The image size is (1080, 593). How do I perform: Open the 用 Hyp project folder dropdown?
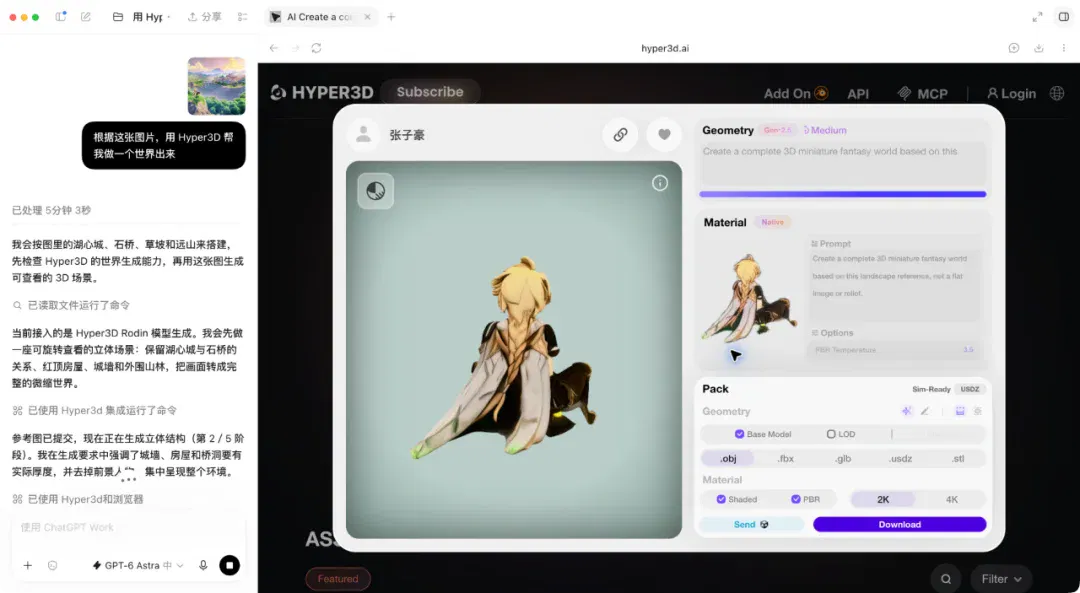[141, 17]
